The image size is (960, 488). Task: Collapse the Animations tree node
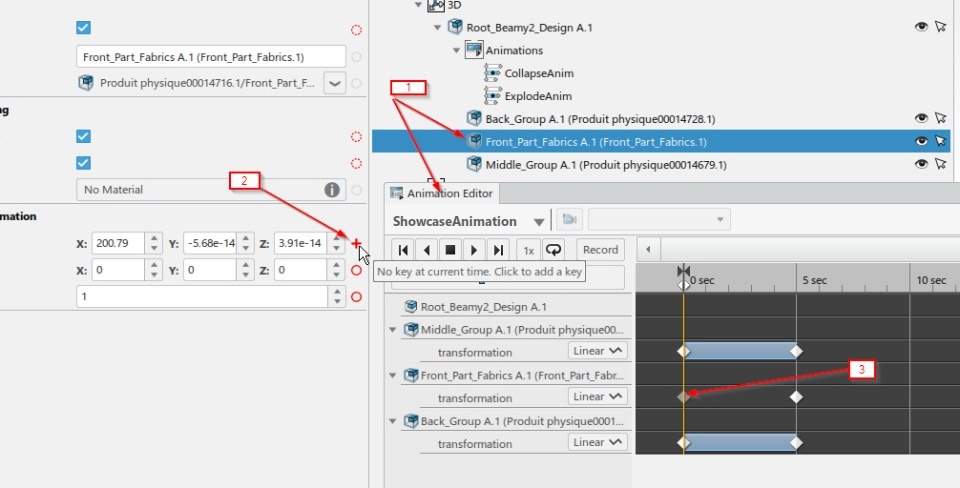coord(456,50)
